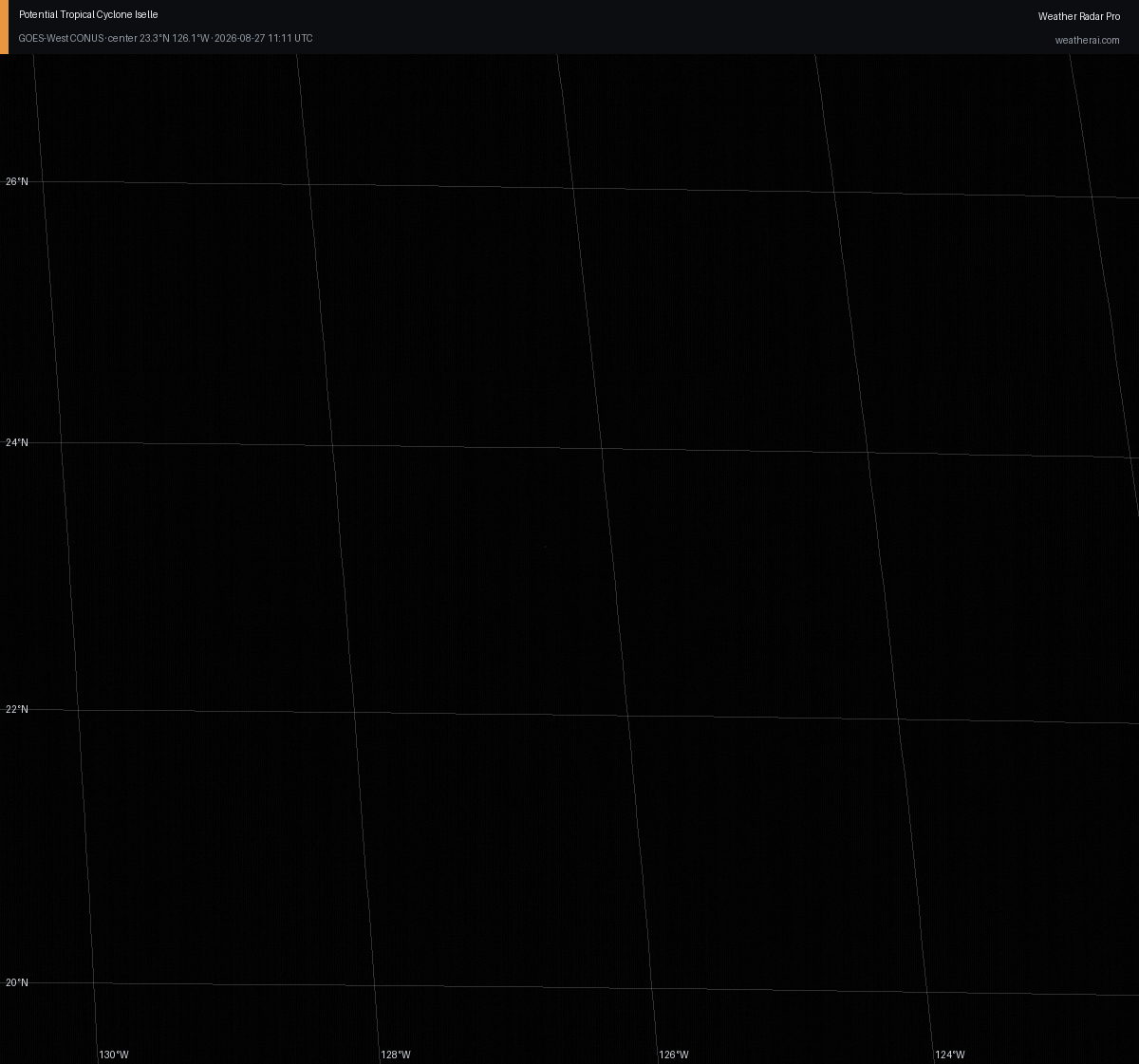Click the orange accent bar beside title
Viewport: 1139px width, 1064px height.
point(4,27)
